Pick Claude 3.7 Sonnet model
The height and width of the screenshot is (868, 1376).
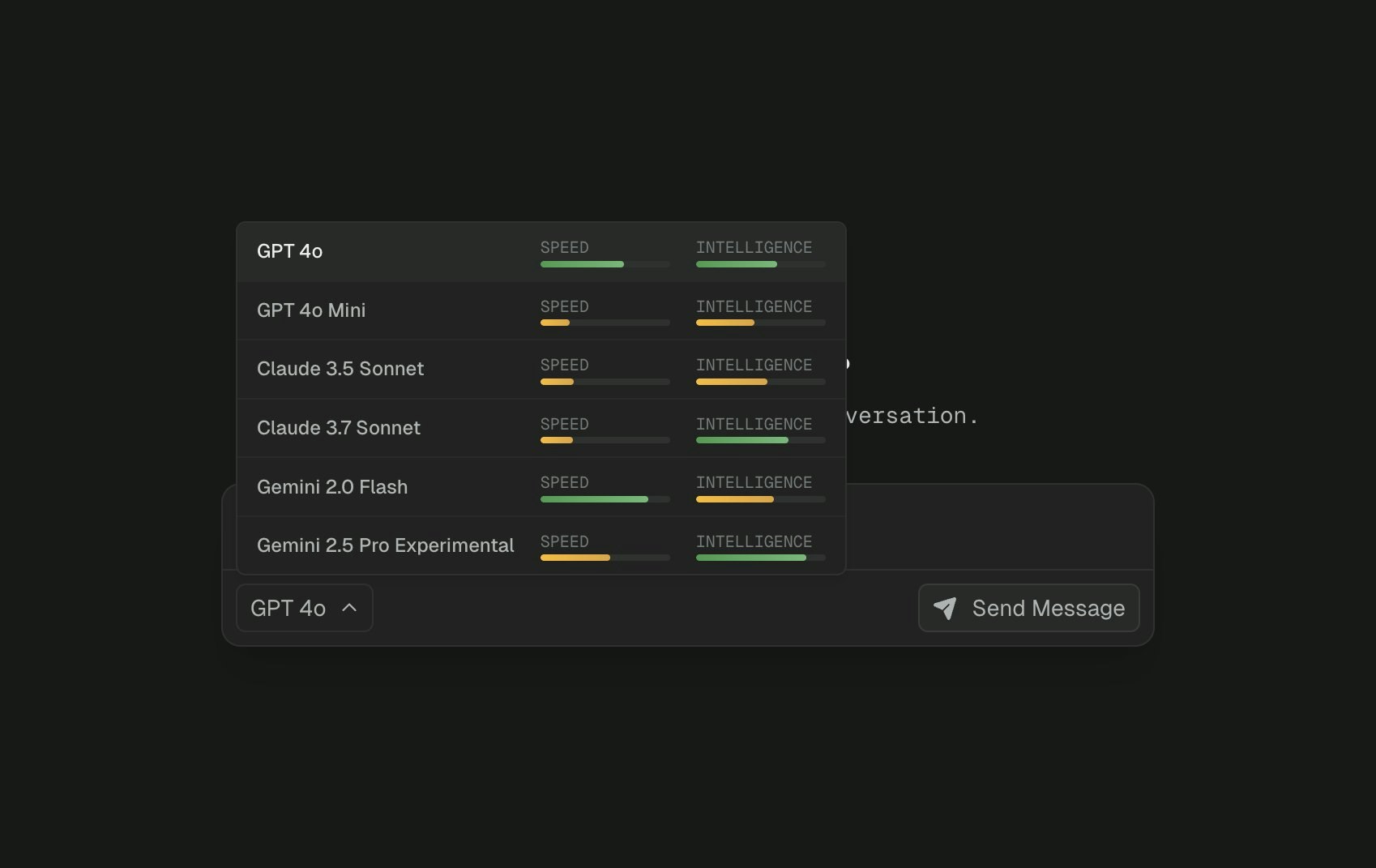coord(541,428)
